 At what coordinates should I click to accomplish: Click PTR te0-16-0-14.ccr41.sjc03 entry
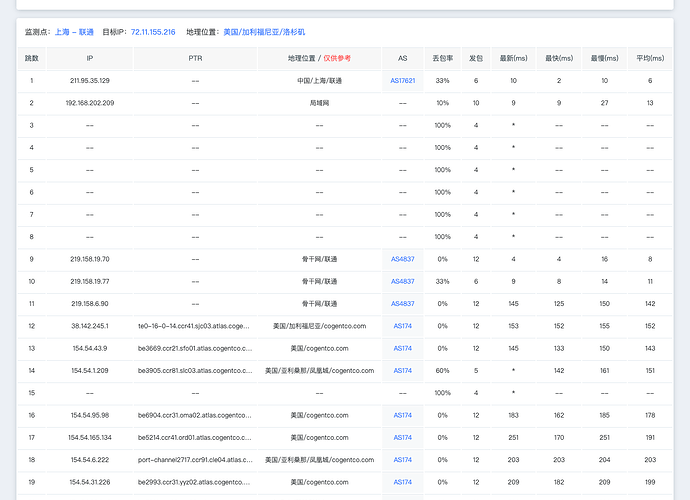coord(194,326)
